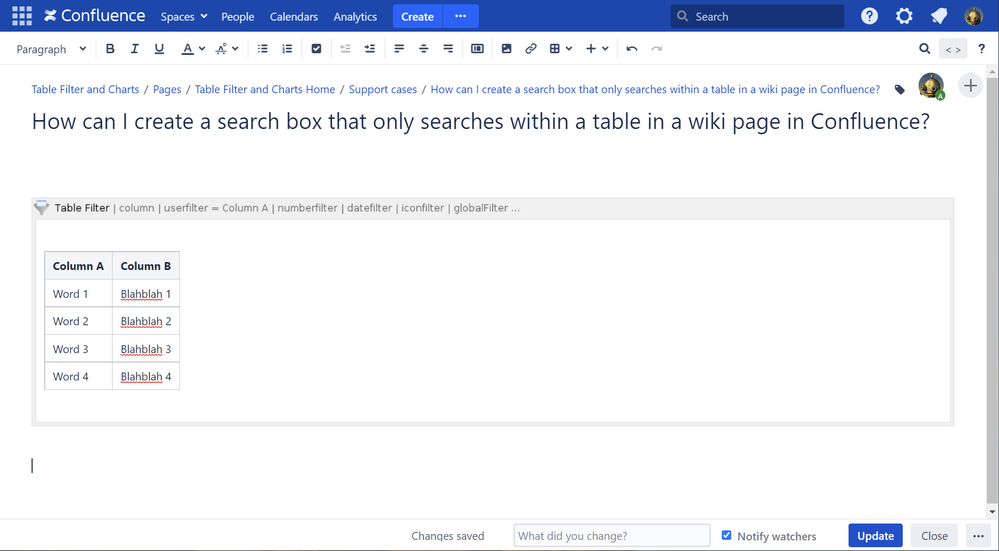
Task: Toggle the Notify watchers checkbox
Action: pyautogui.click(x=726, y=535)
